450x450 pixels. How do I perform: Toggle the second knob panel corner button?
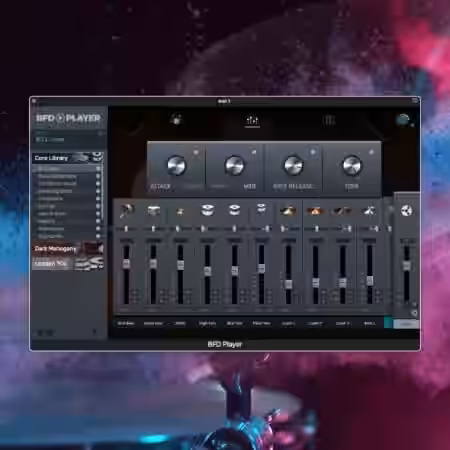[x=254, y=152]
